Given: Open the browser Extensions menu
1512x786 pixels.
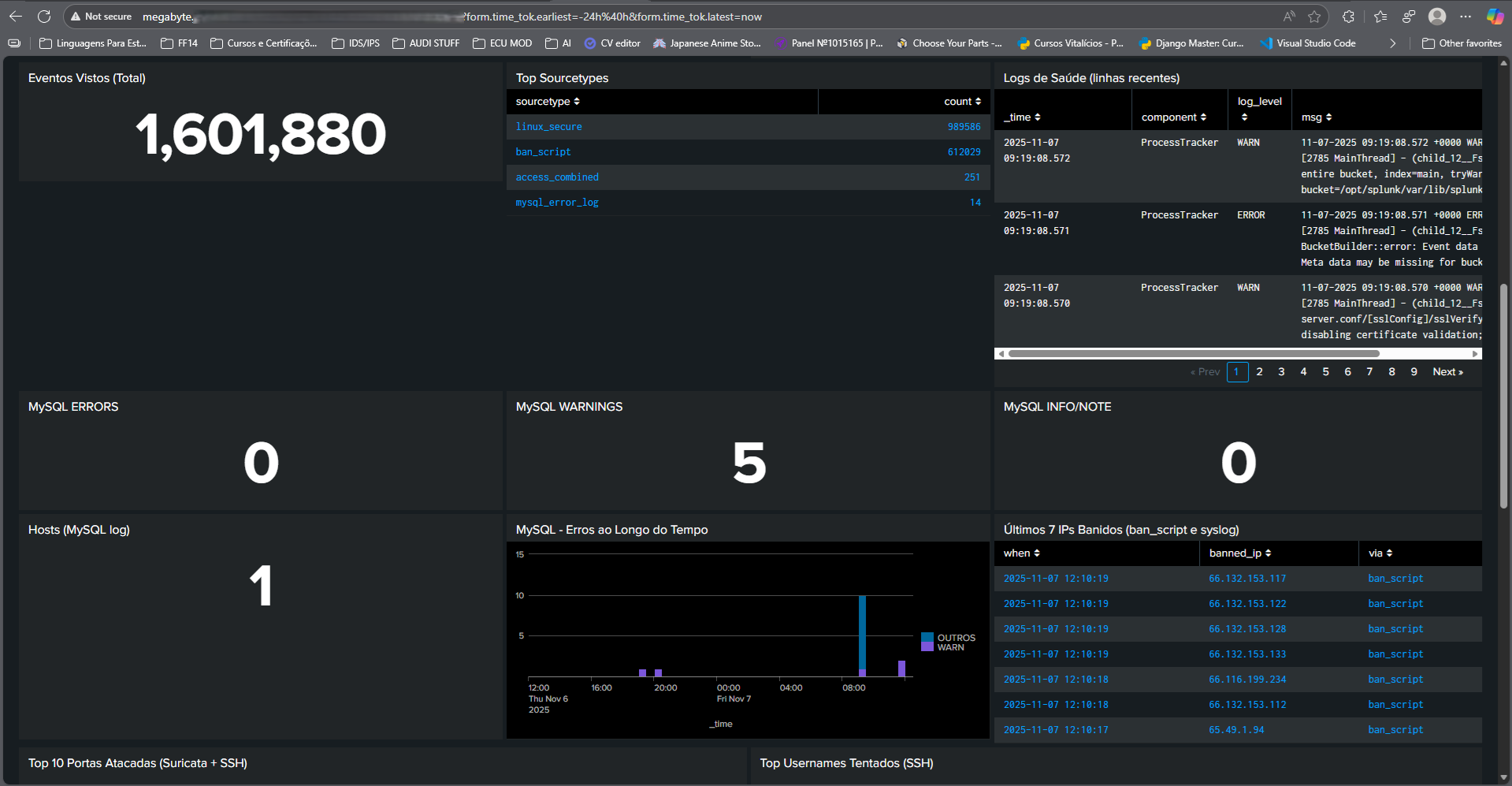Looking at the screenshot, I should point(1348,17).
